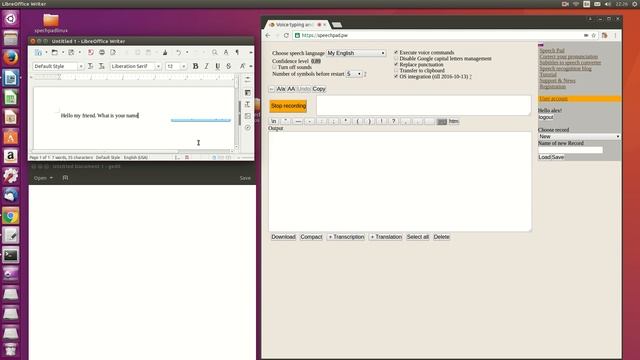Viewport: 640px width, 360px height.
Task: Click Update Style icon in Writer
Action: tap(91, 66)
